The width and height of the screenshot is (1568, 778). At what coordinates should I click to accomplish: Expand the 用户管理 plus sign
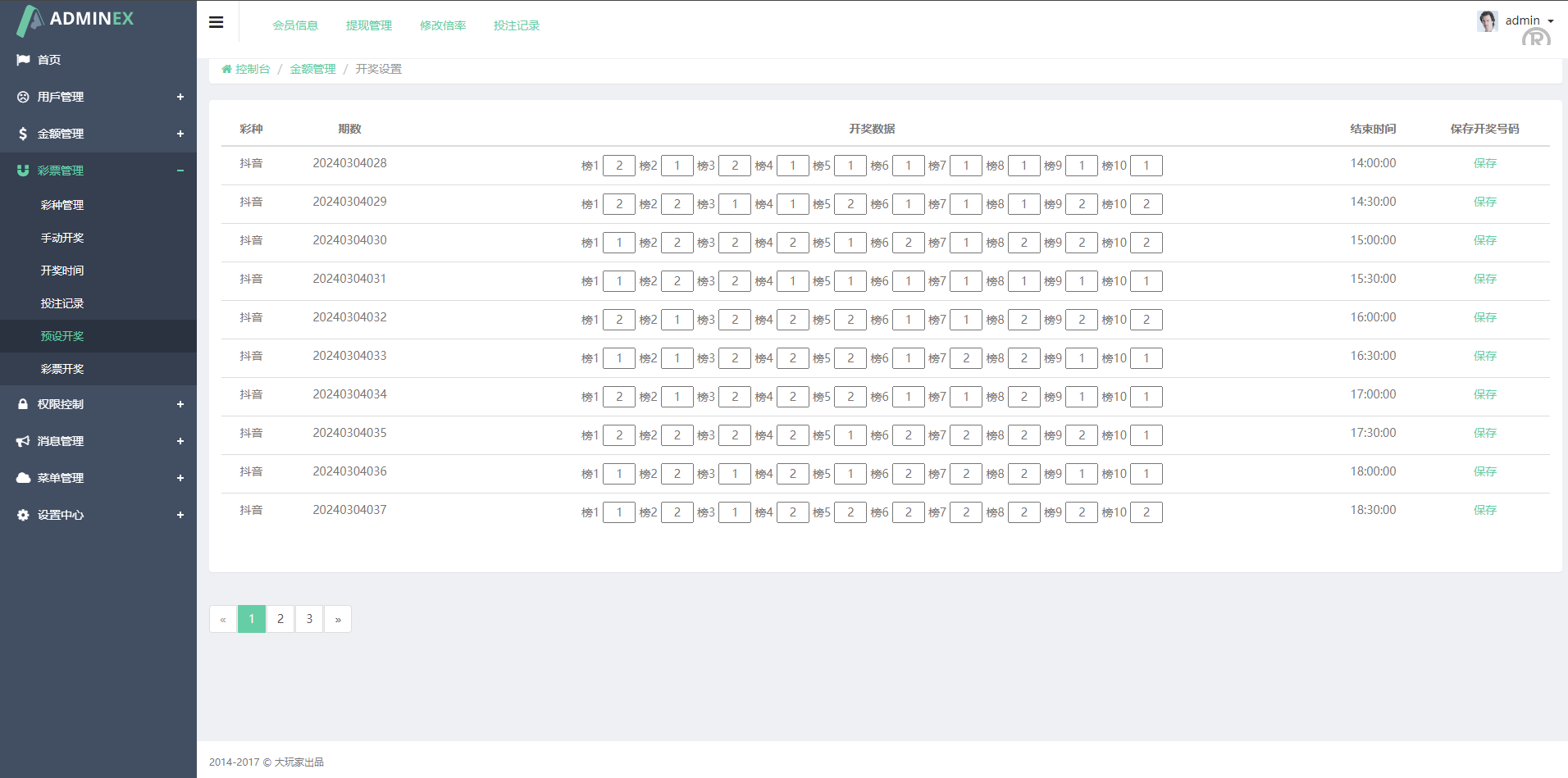(x=180, y=97)
